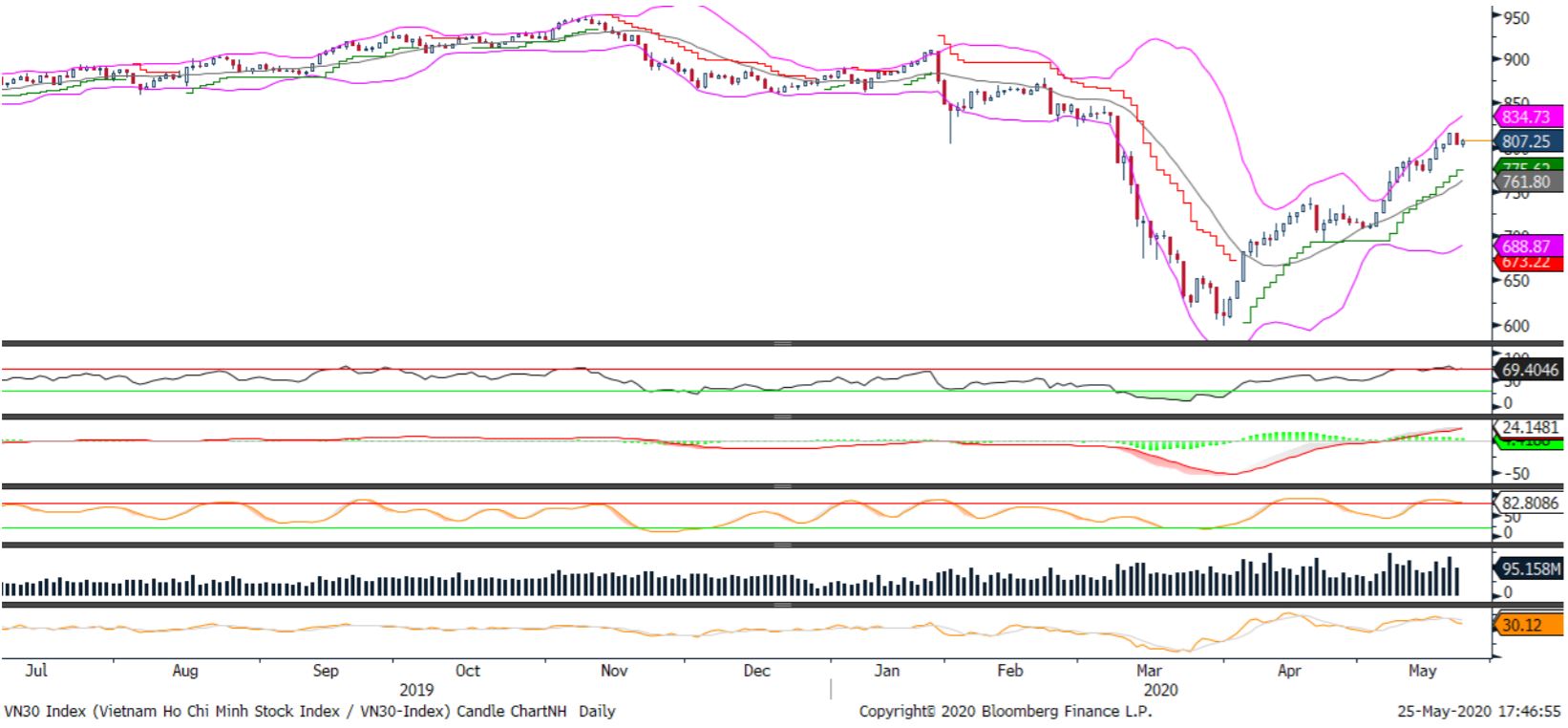1568x728 pixels.
Task: Click the Sep month label
Action: (326, 671)
